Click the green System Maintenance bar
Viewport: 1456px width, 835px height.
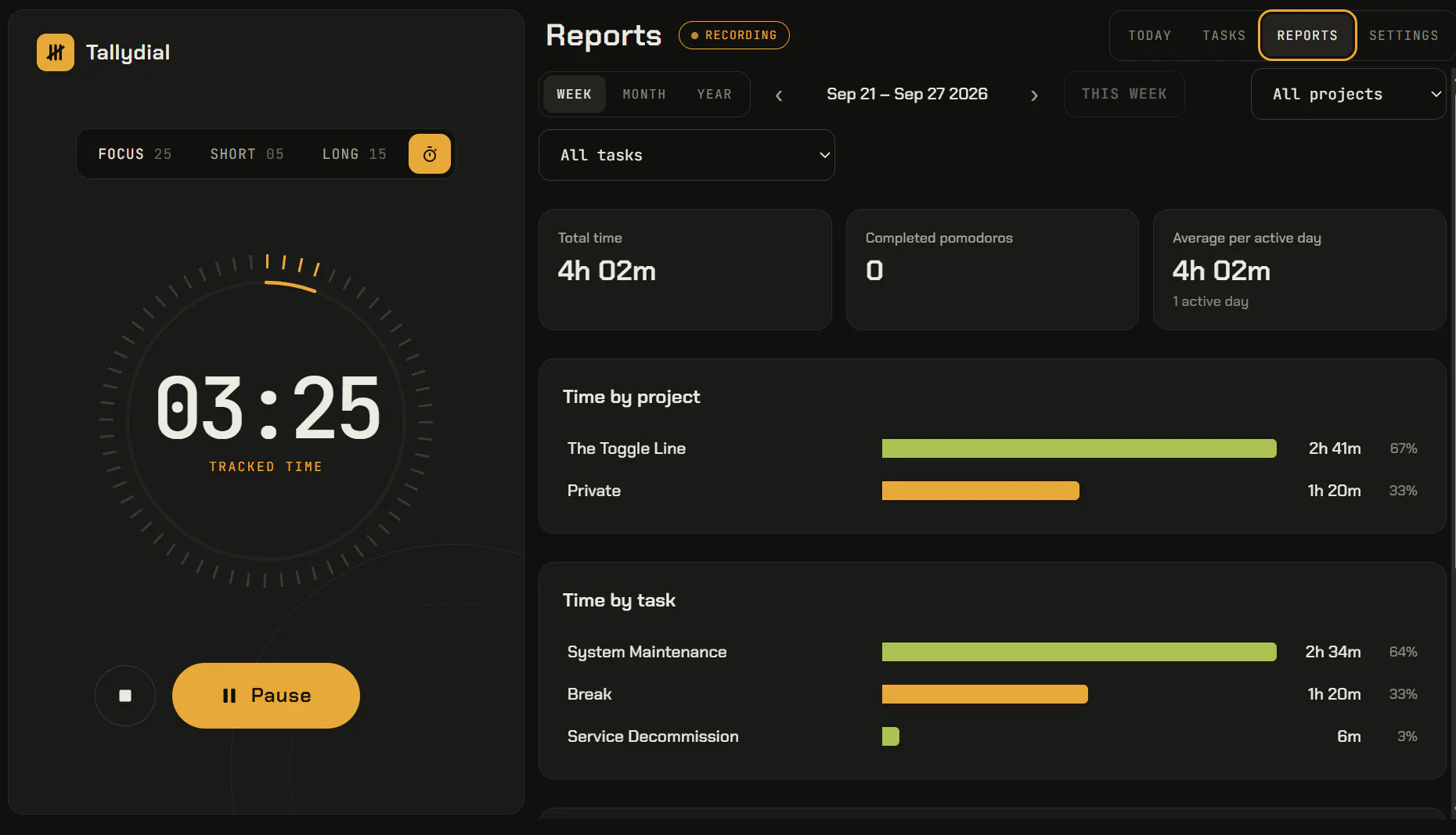coord(1079,652)
